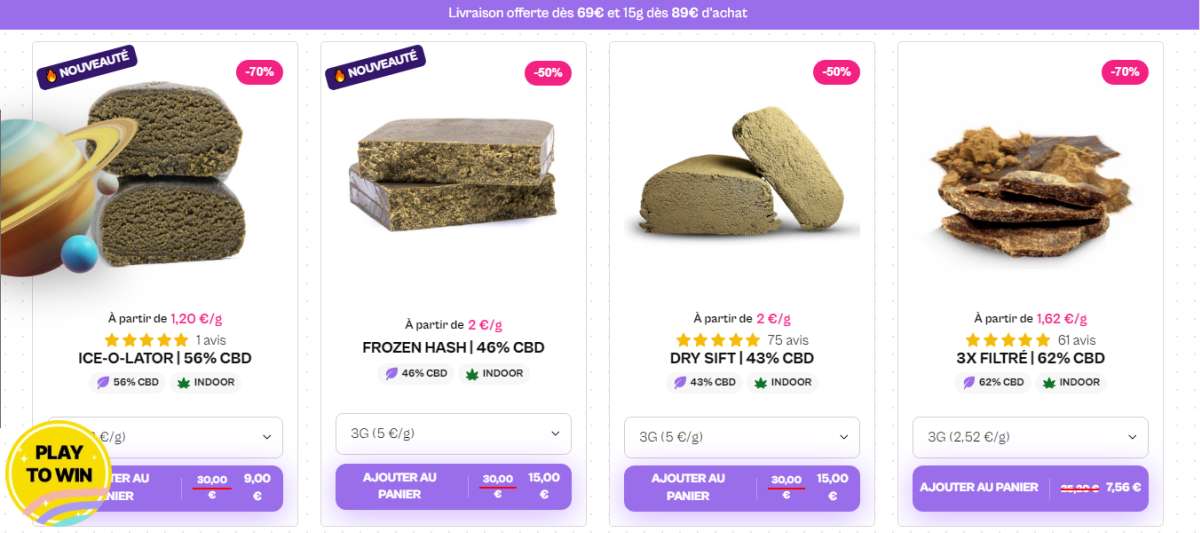View the 75 avis reviews link

(788, 340)
